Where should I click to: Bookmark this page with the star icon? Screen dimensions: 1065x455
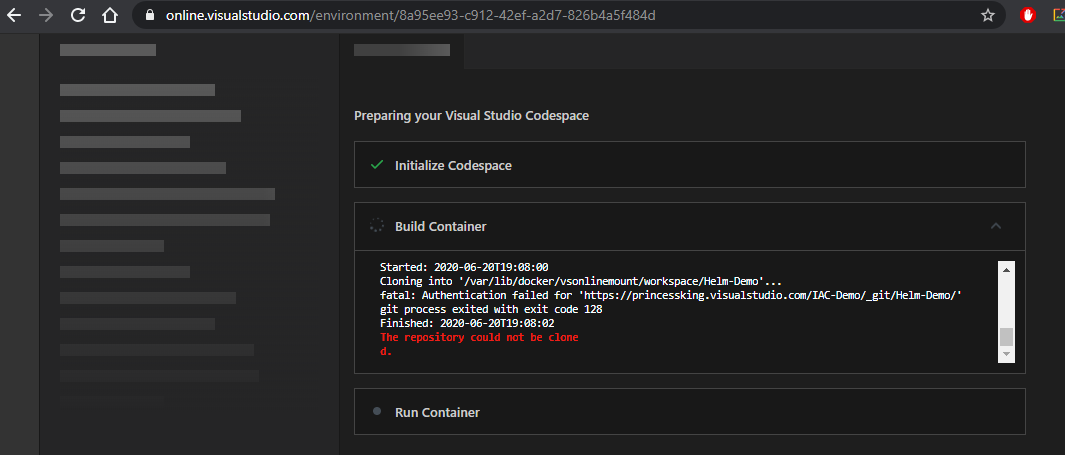988,15
